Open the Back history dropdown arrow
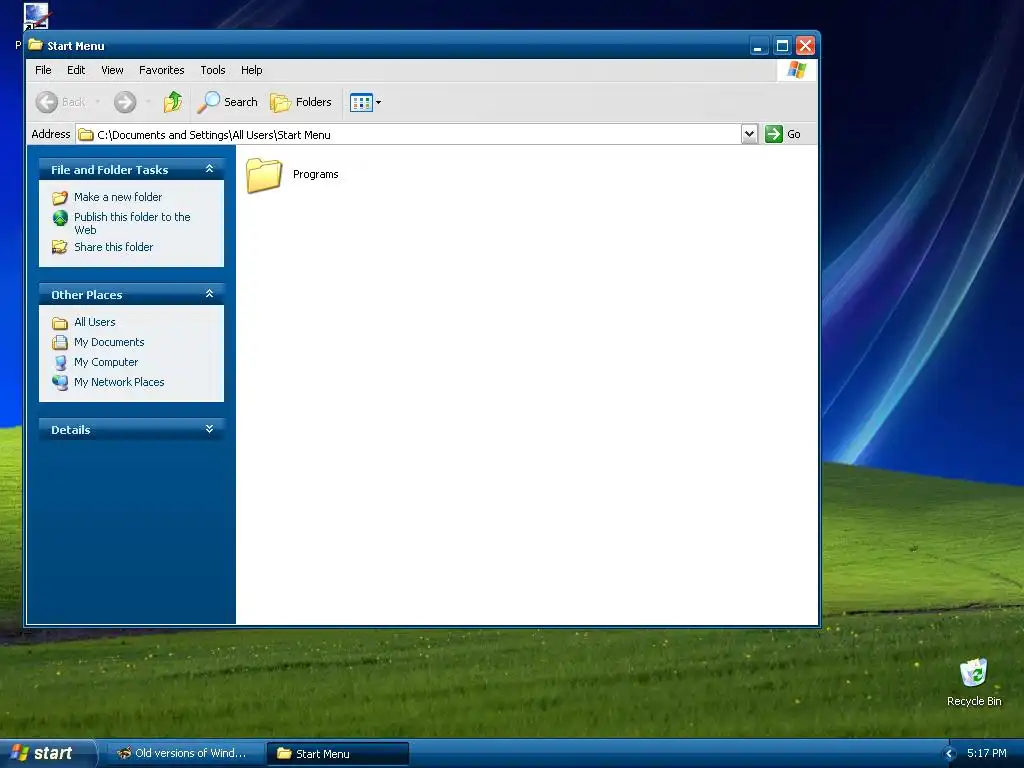 click(97, 102)
